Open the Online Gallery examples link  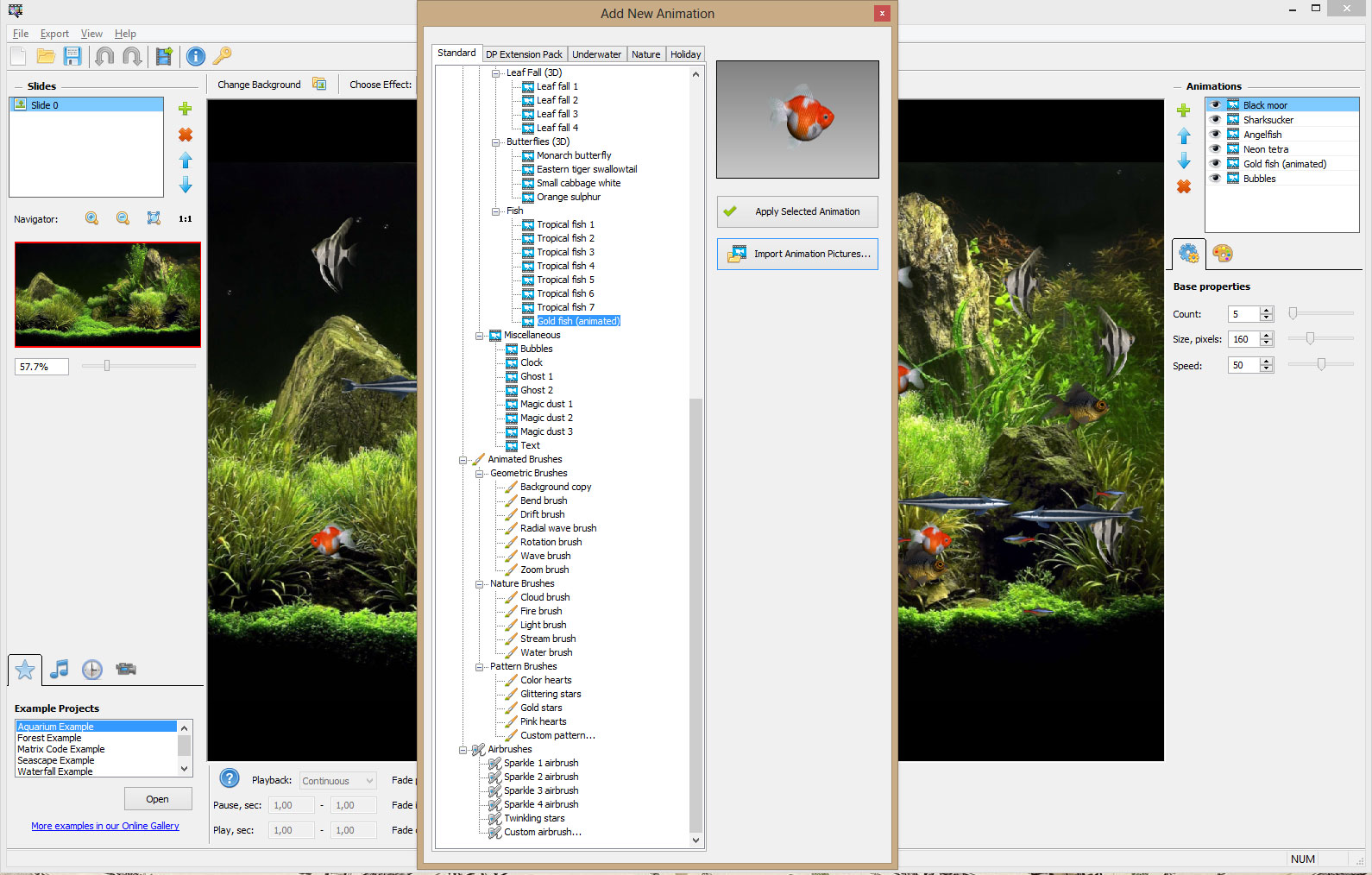click(x=105, y=826)
